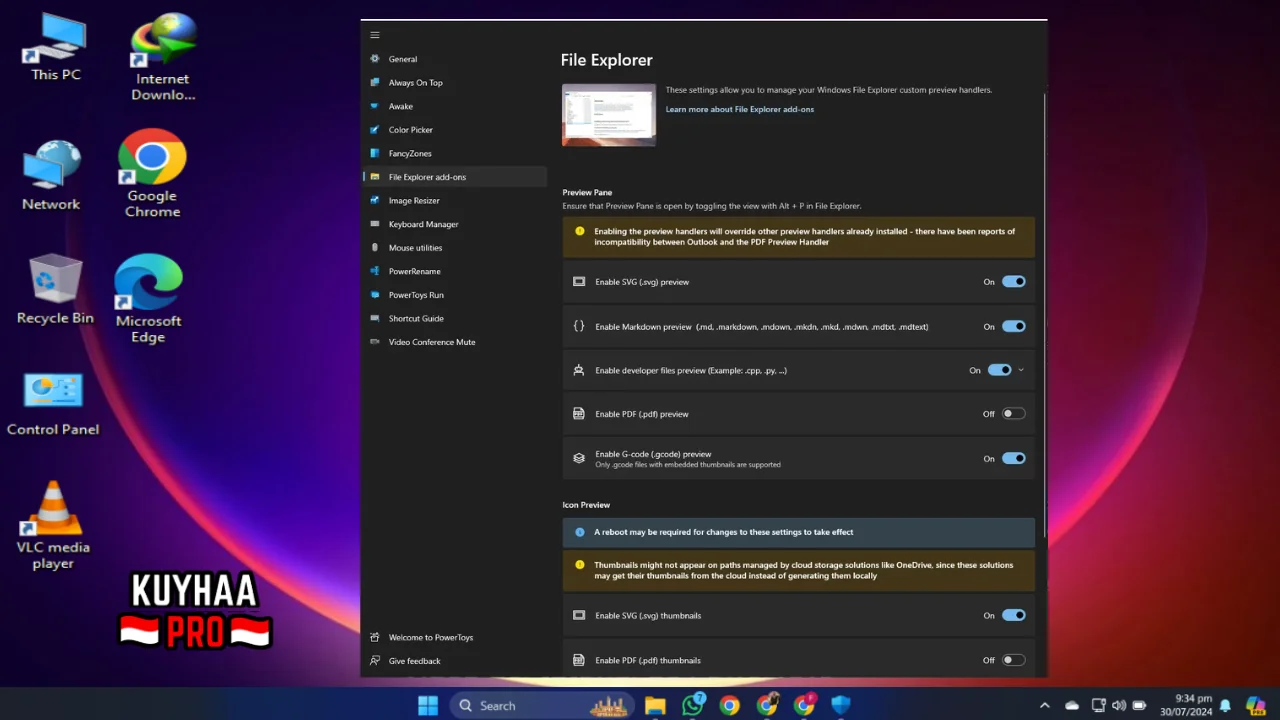Click the volume icon in system tray
The image size is (1280, 720).
click(1118, 706)
